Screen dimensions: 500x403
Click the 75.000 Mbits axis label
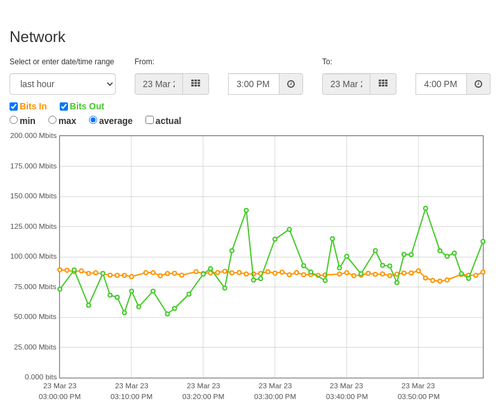point(35,287)
